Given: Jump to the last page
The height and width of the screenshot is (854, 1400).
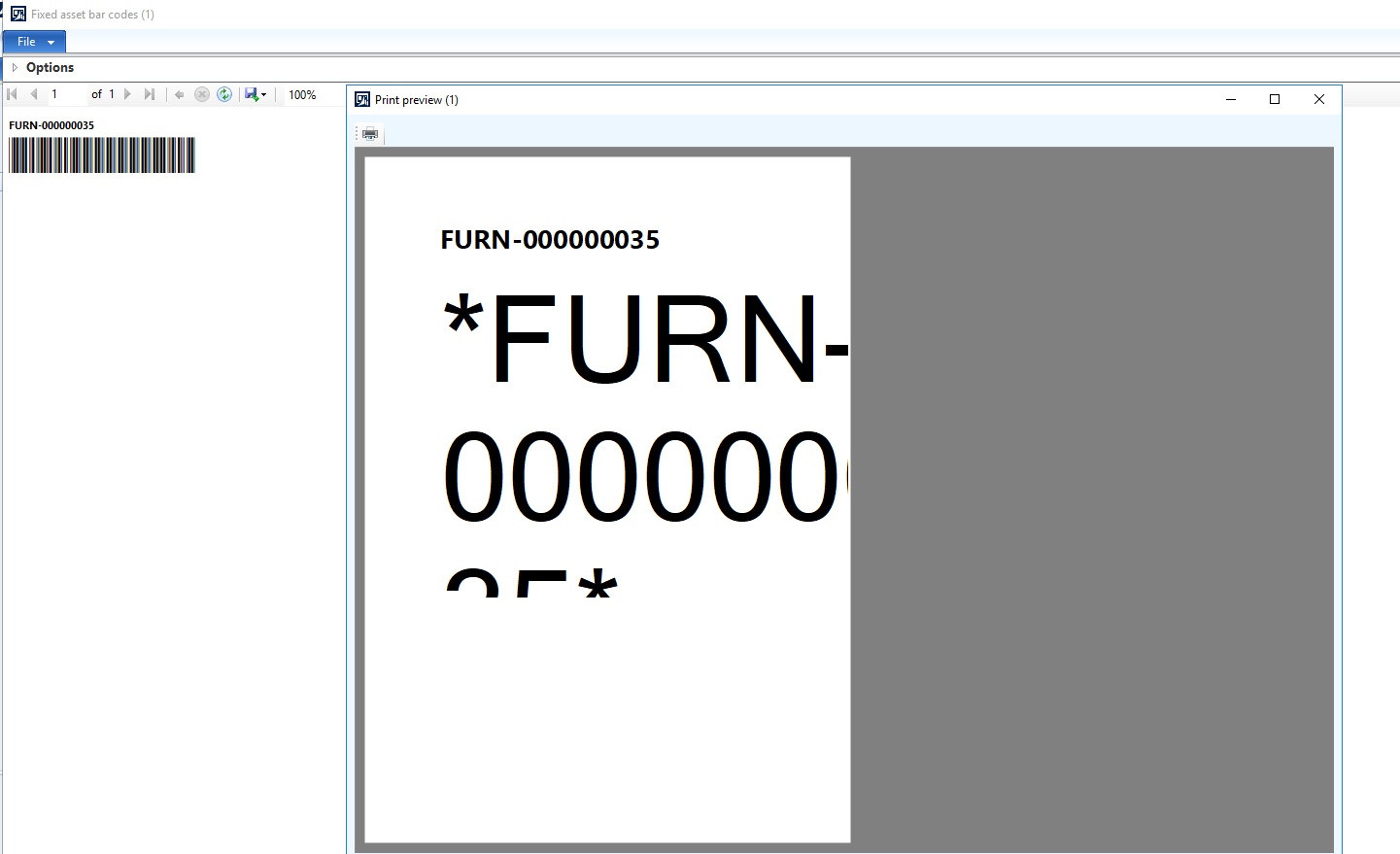Looking at the screenshot, I should click(x=150, y=94).
